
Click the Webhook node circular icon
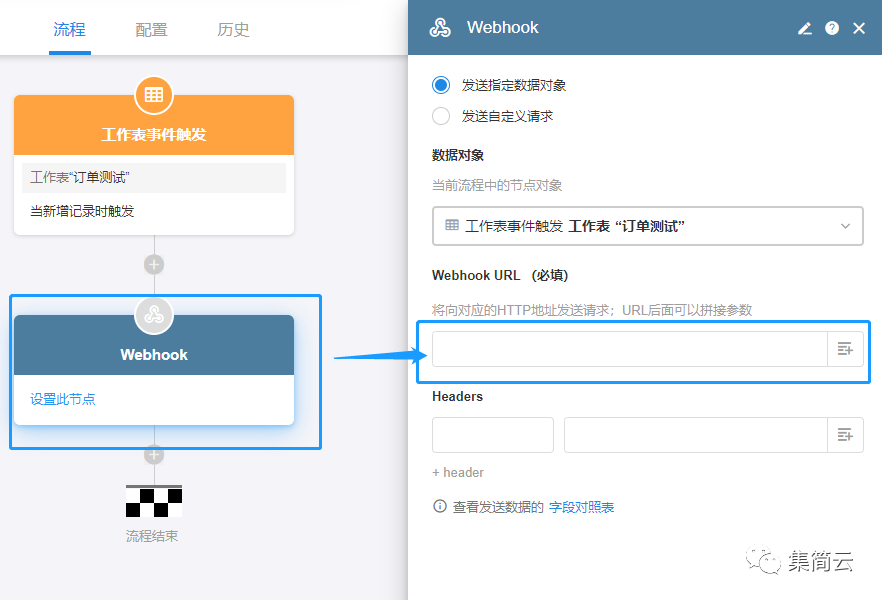[154, 314]
